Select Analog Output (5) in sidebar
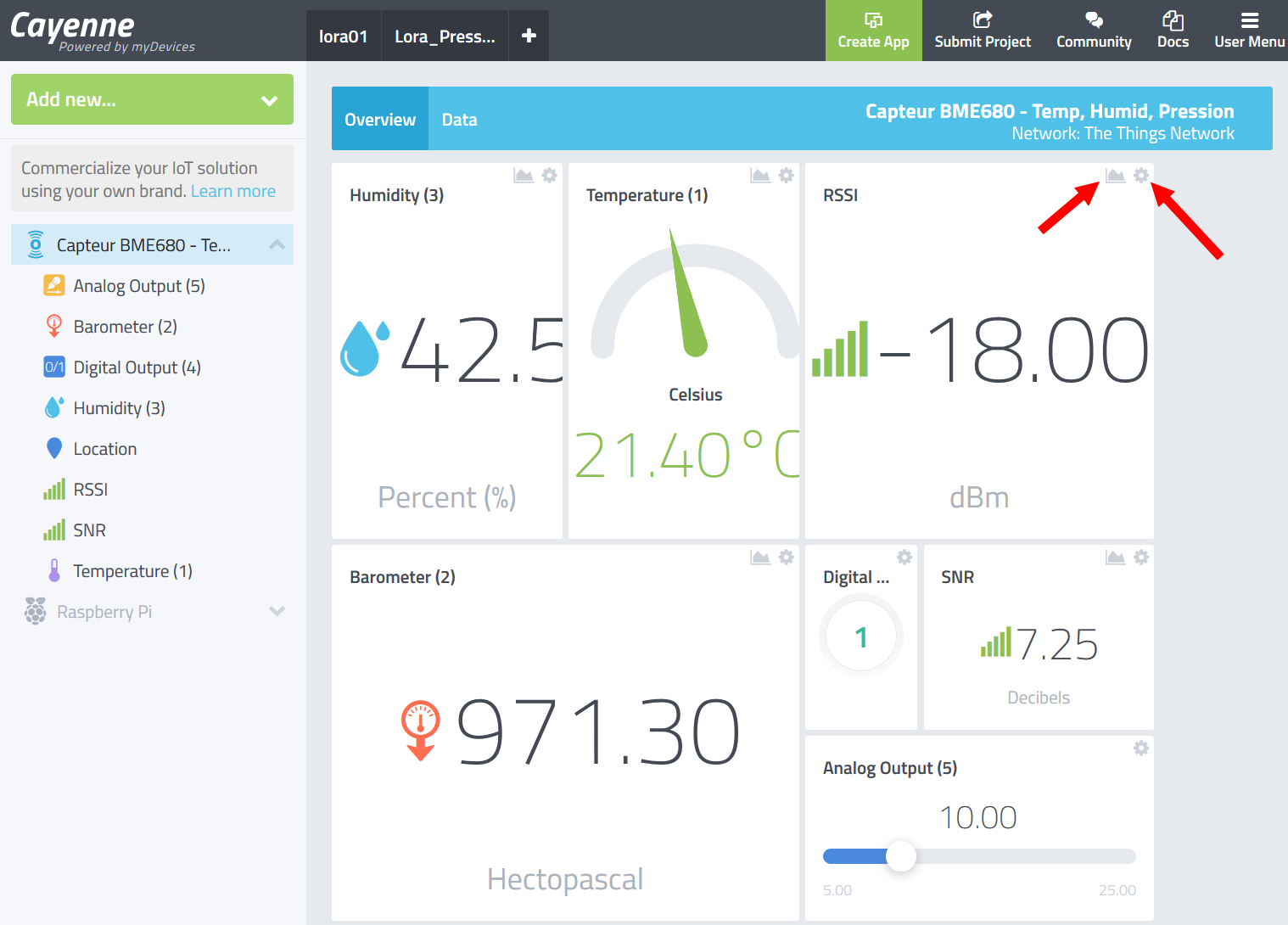 click(139, 286)
